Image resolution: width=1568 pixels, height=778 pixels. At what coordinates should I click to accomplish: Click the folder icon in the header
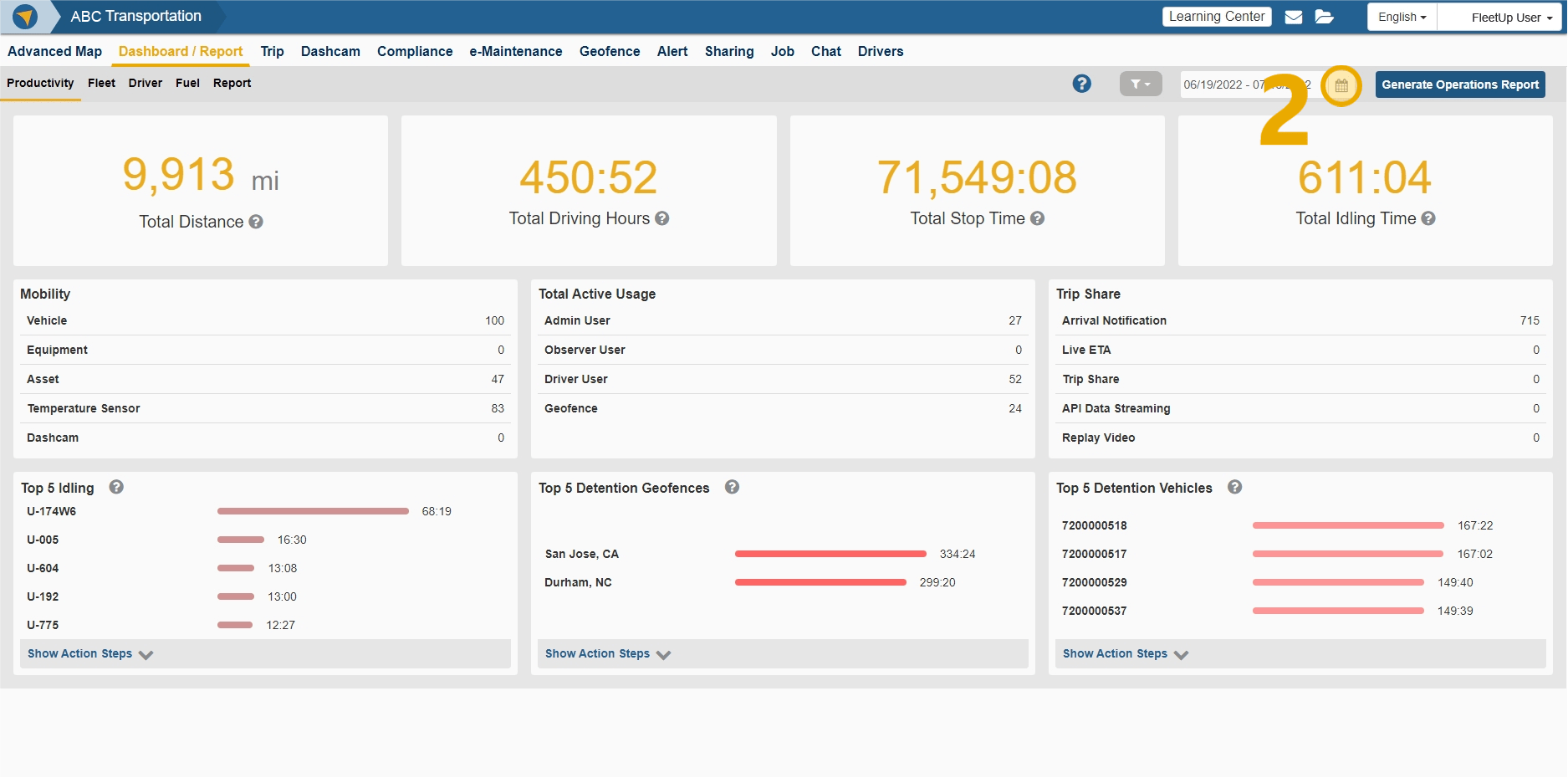(1325, 16)
